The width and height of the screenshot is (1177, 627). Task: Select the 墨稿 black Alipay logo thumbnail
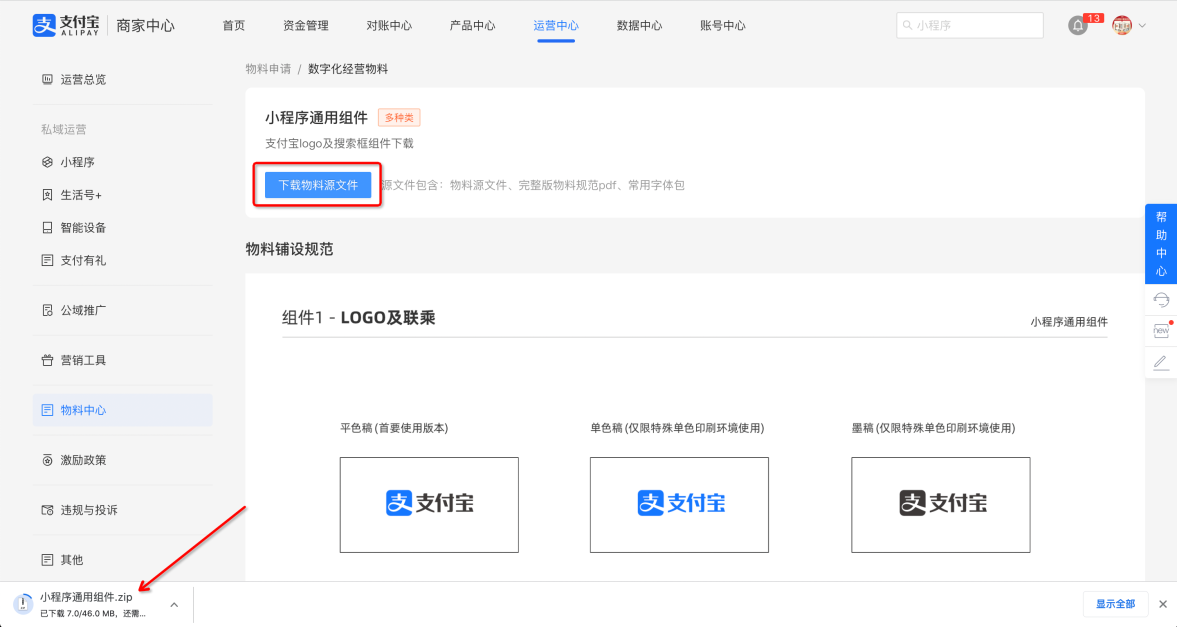coord(941,505)
